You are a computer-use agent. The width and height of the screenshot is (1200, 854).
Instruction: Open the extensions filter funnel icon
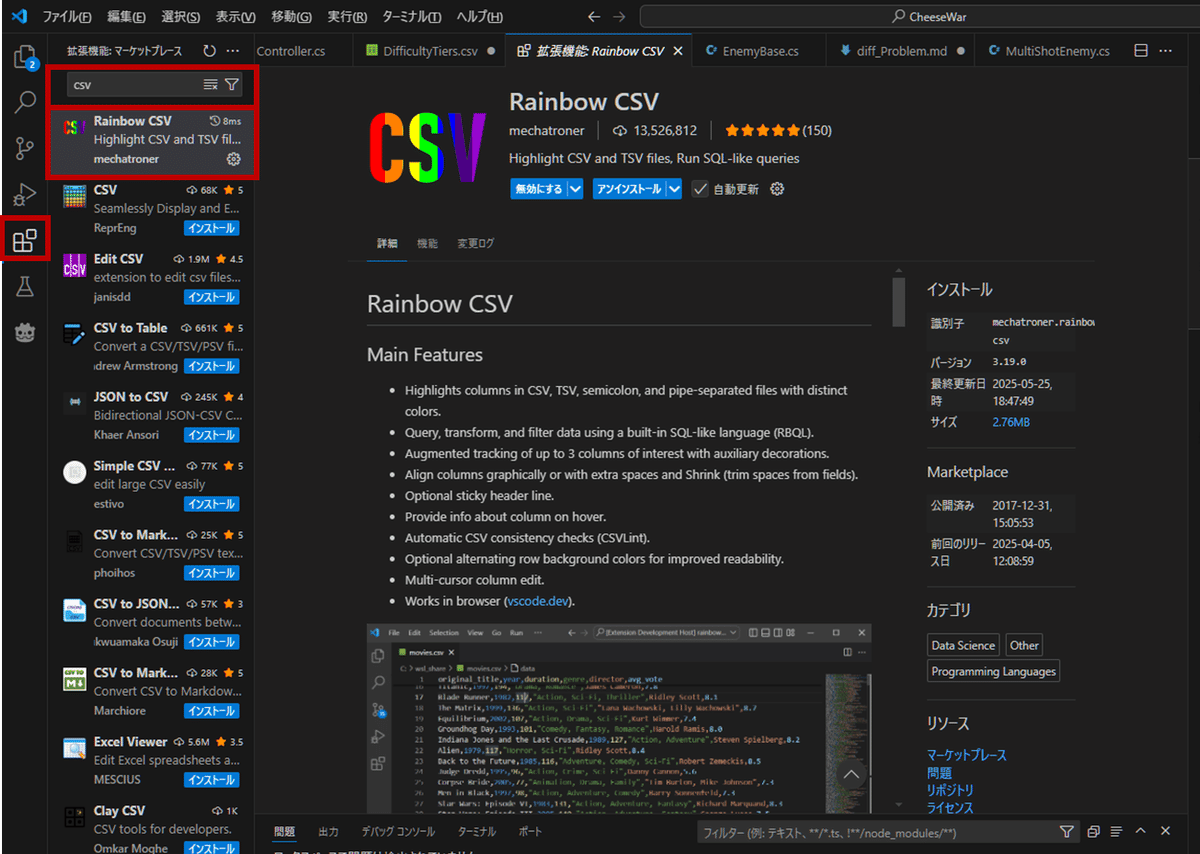[231, 84]
